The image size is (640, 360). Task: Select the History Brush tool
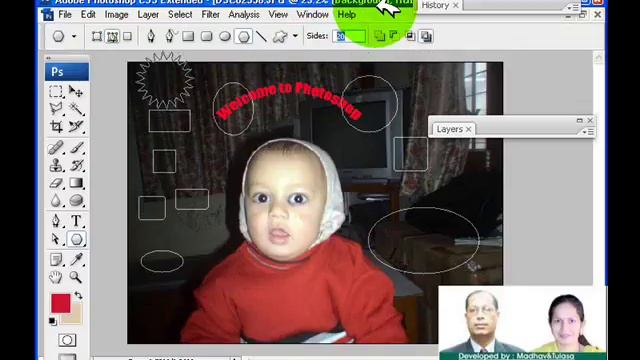76,165
